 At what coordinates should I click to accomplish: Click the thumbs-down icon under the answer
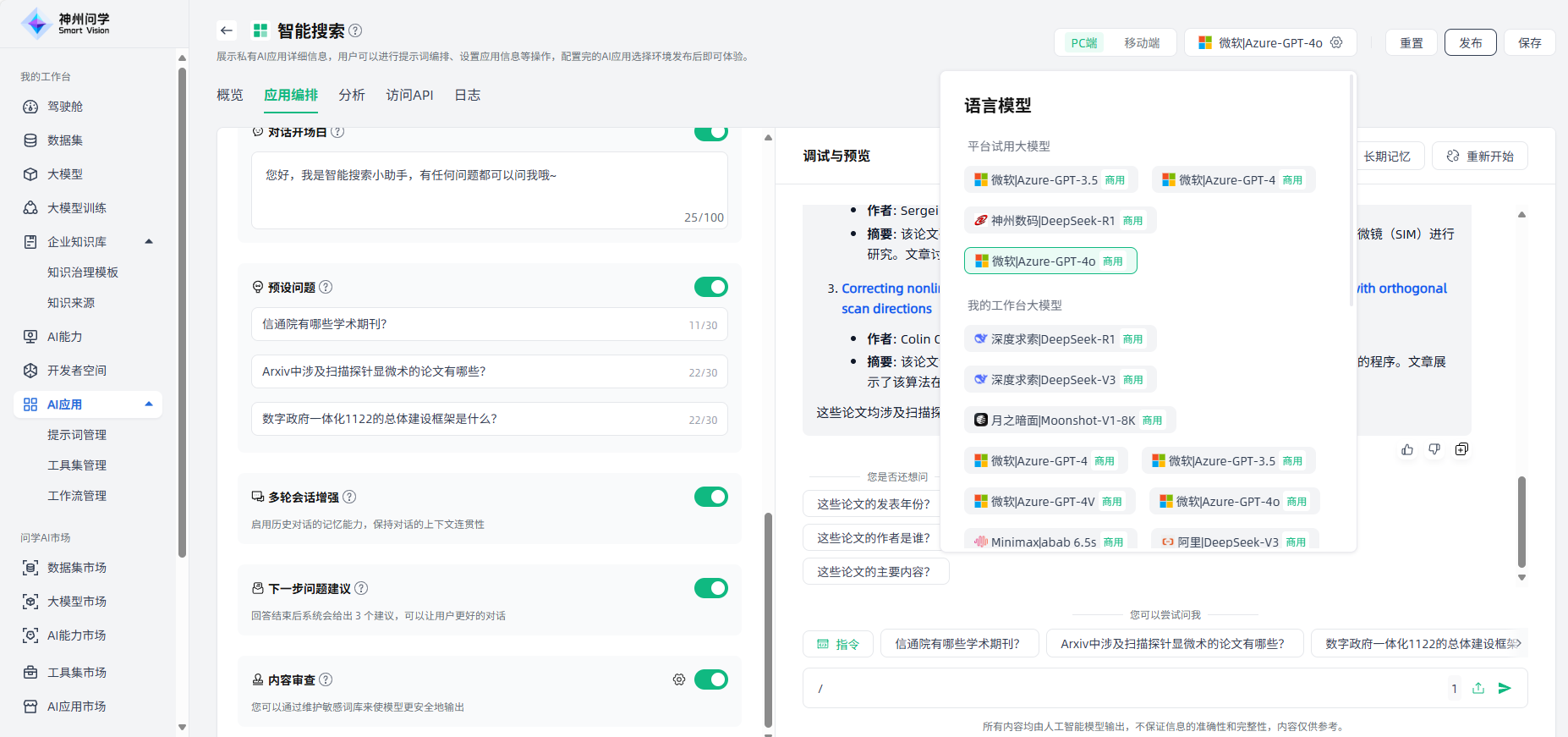(x=1434, y=449)
